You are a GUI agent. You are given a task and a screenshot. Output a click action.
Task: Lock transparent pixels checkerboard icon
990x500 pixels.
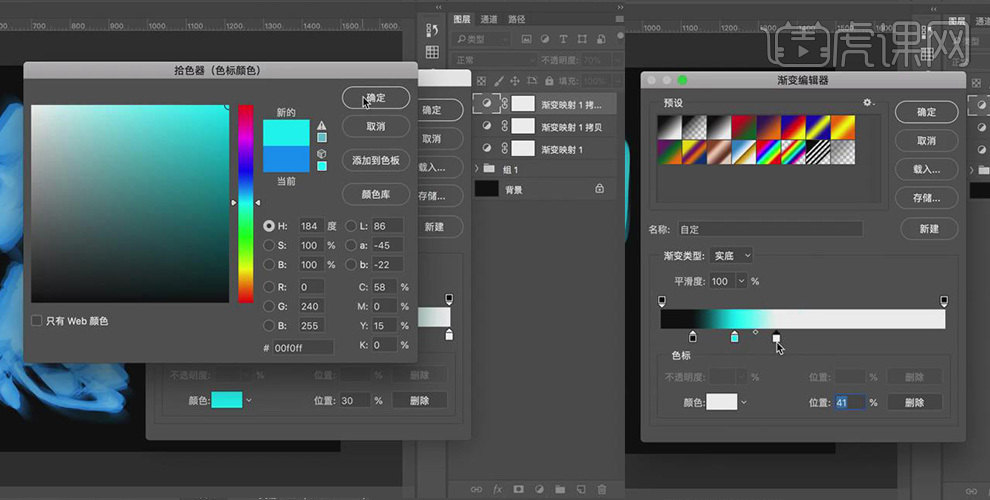coord(481,81)
